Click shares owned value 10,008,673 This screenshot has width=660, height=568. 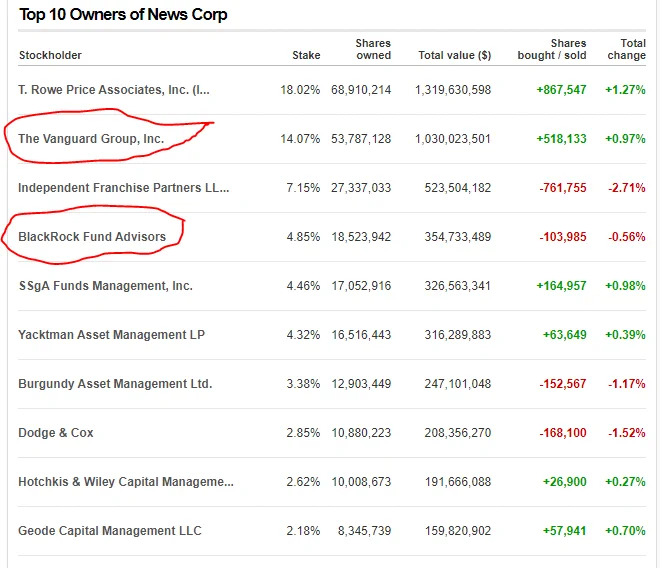click(x=361, y=482)
